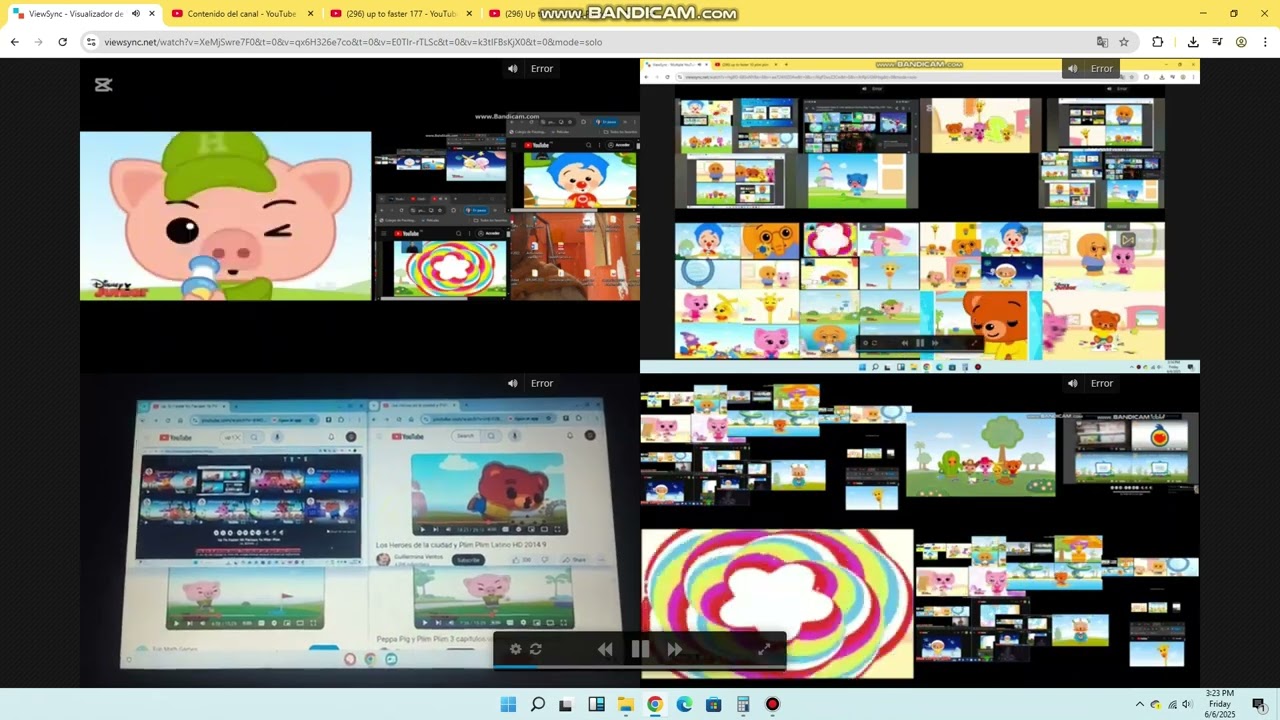
Task: Launch Microsoft Edge from taskbar
Action: [684, 704]
